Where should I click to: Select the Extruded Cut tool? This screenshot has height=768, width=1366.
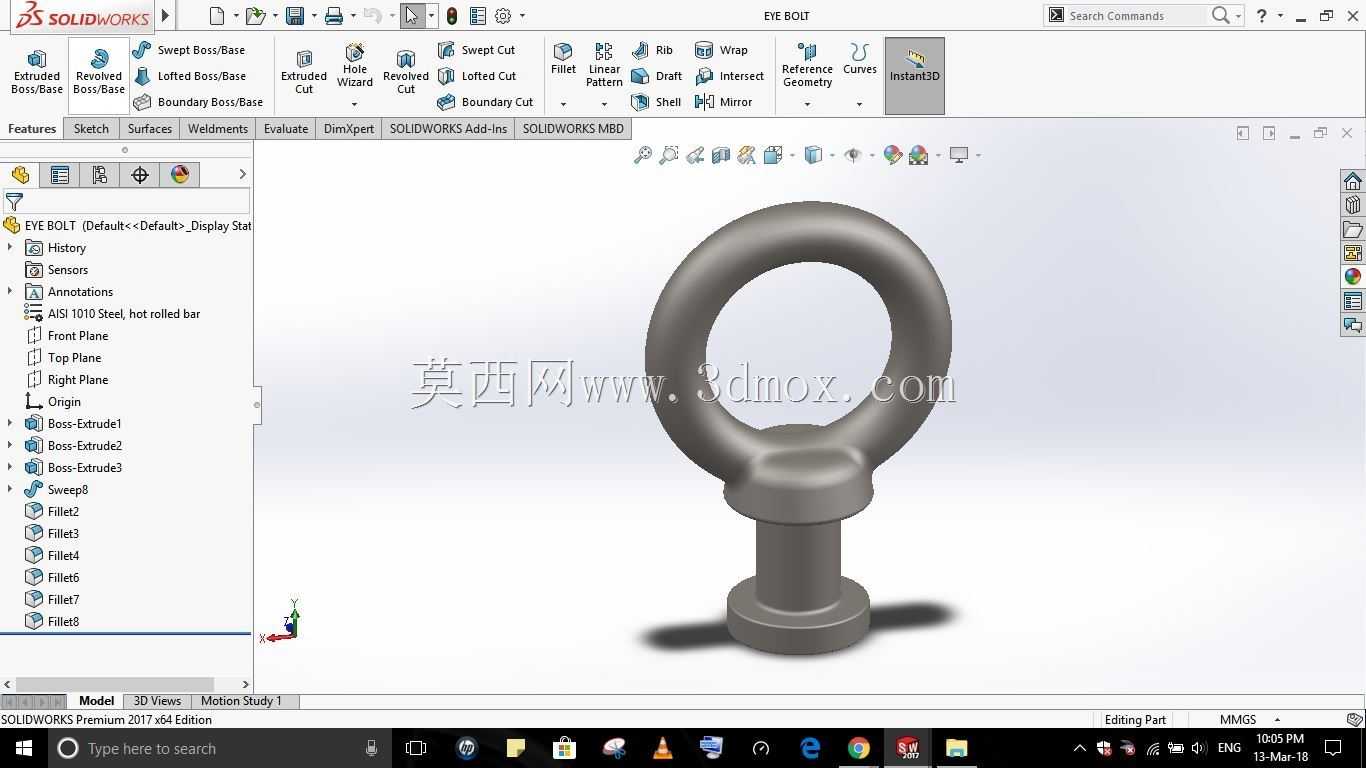(304, 72)
